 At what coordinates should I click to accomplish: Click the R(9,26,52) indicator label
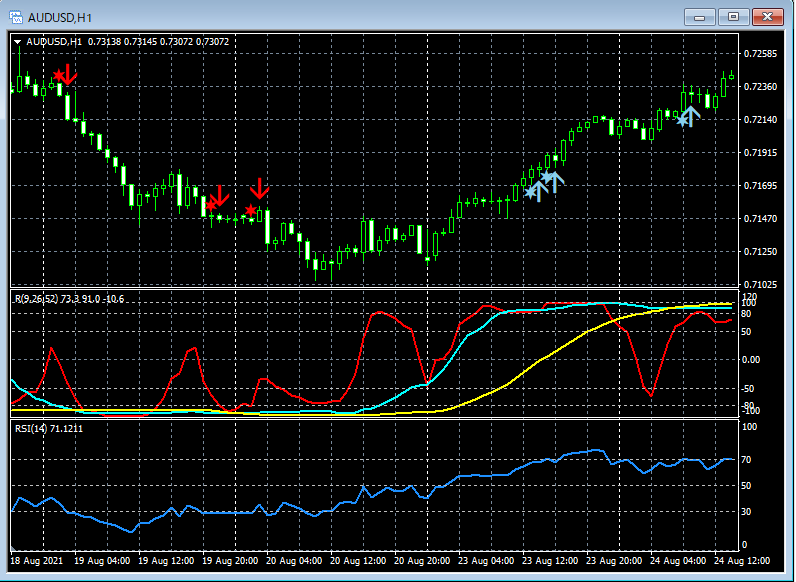[69, 299]
